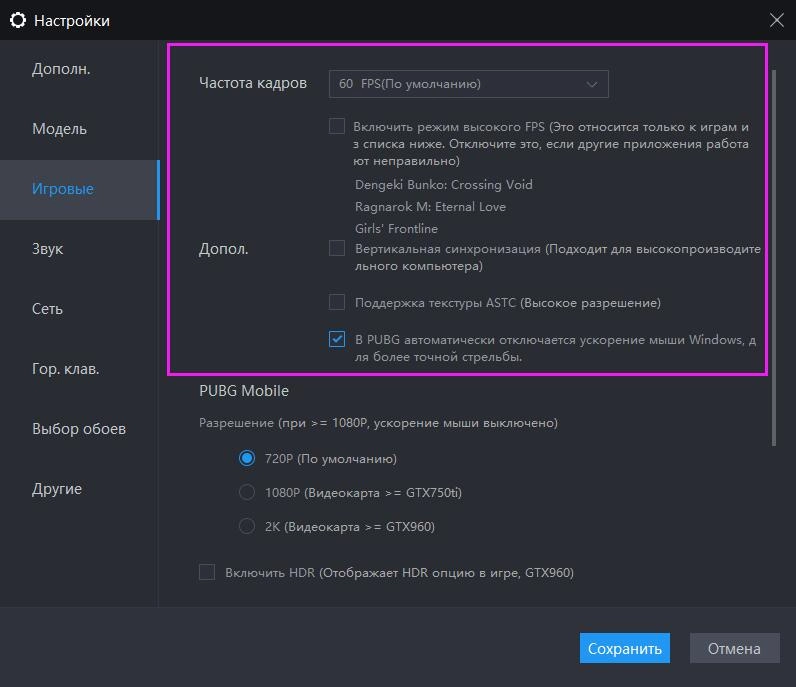Screen dimensions: 796x687
Task: Enable Поддержка текстуры ASTC checkbox
Action: click(x=337, y=302)
